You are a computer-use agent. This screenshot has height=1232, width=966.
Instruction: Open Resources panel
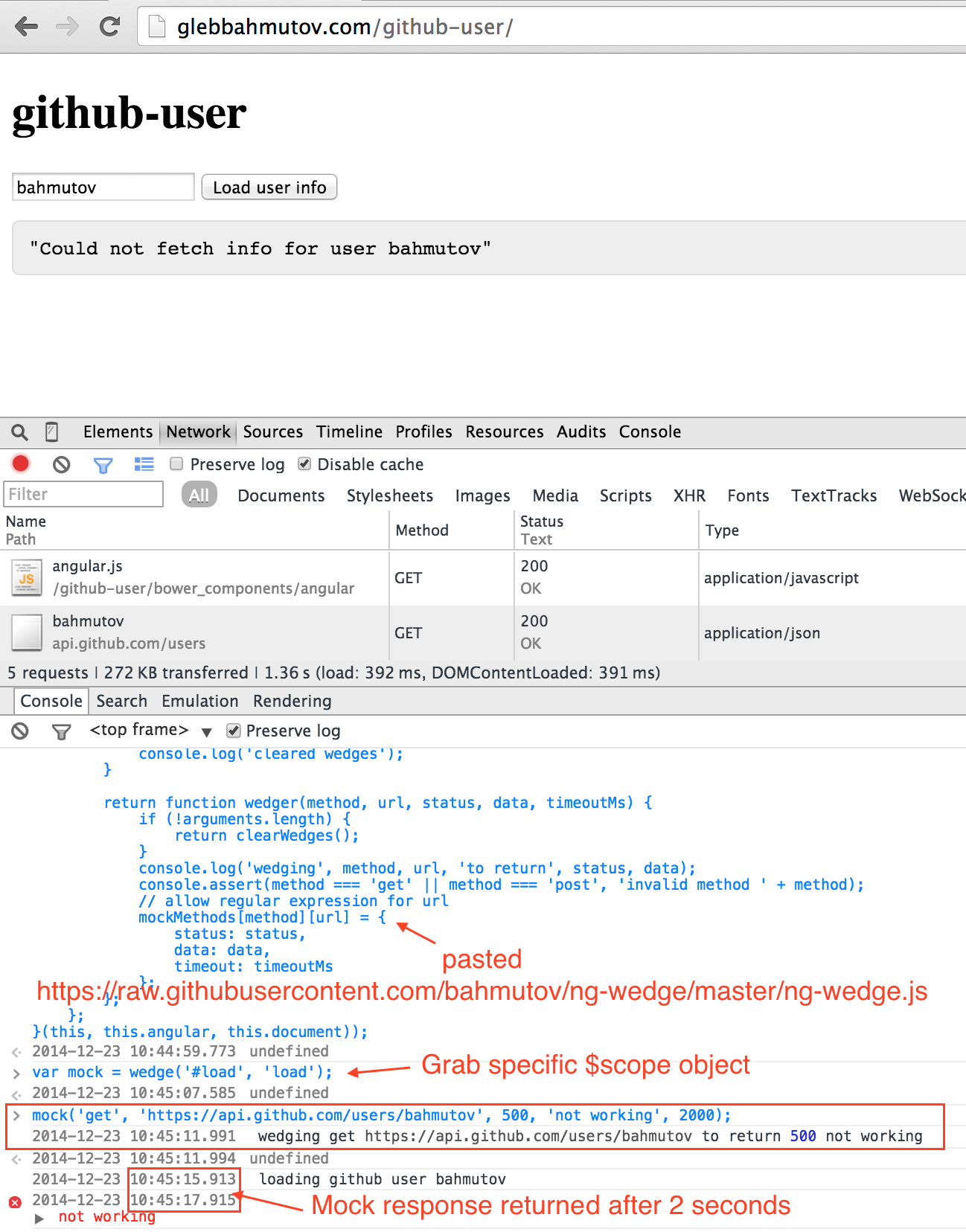[x=505, y=431]
